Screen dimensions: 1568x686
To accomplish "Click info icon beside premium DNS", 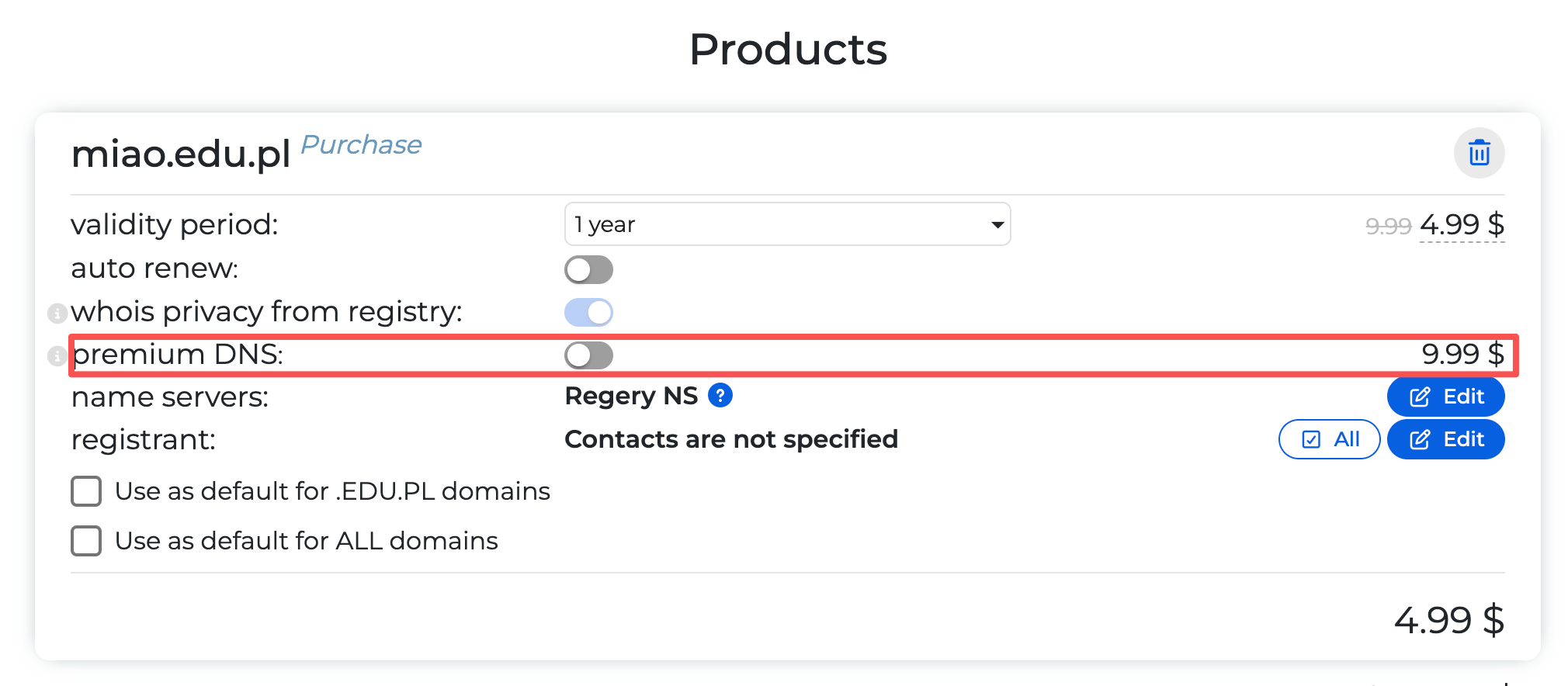I will [x=57, y=356].
